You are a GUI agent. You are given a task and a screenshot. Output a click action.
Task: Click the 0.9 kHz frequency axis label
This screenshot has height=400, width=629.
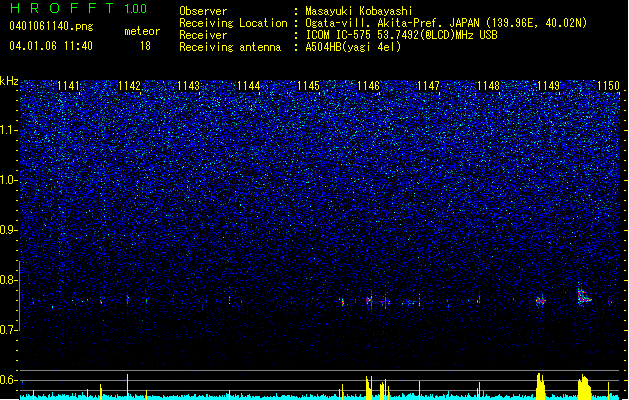[9, 230]
